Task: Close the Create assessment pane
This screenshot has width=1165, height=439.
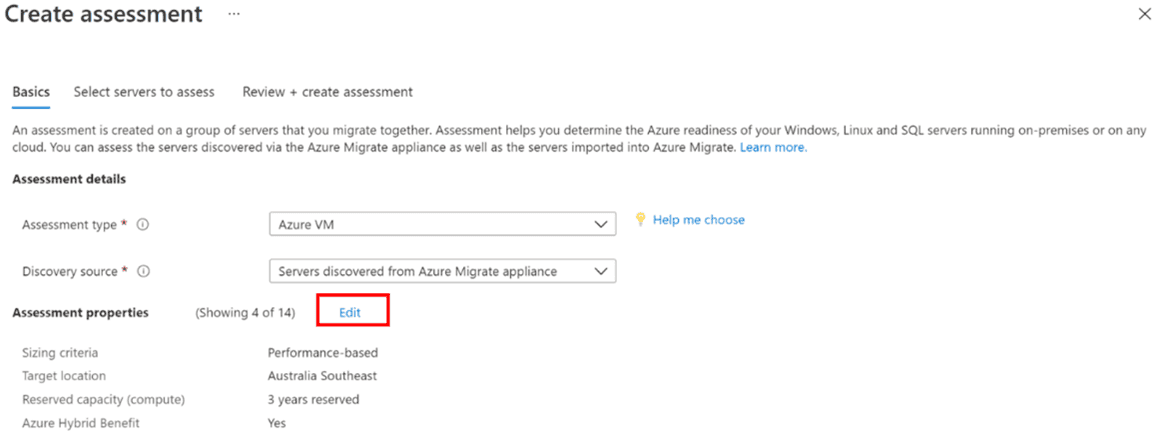Action: tap(1145, 14)
